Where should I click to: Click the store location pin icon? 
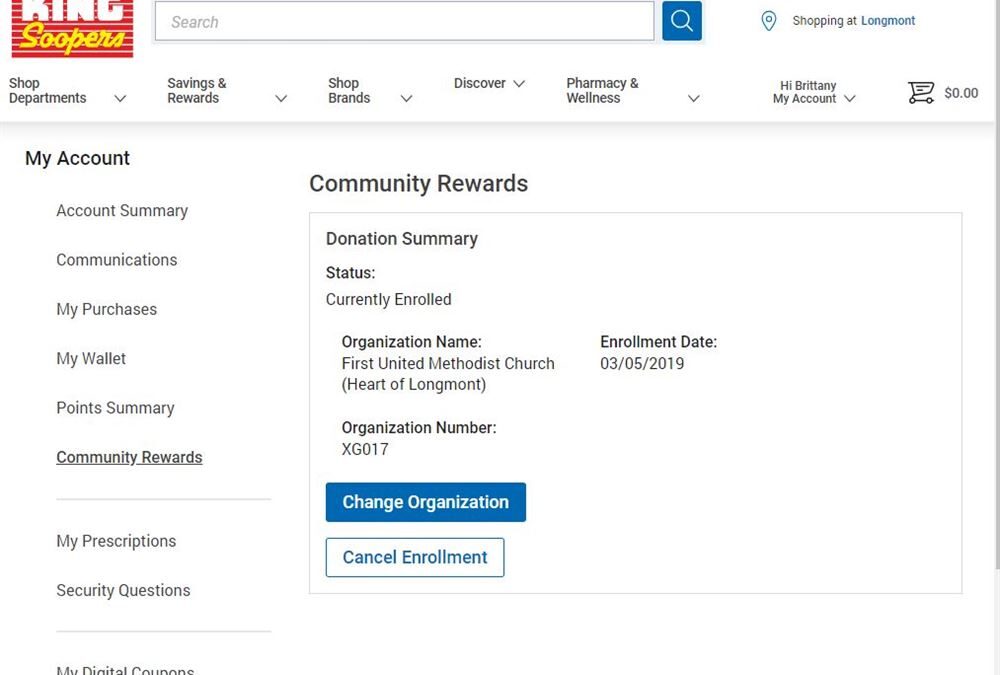tap(769, 21)
